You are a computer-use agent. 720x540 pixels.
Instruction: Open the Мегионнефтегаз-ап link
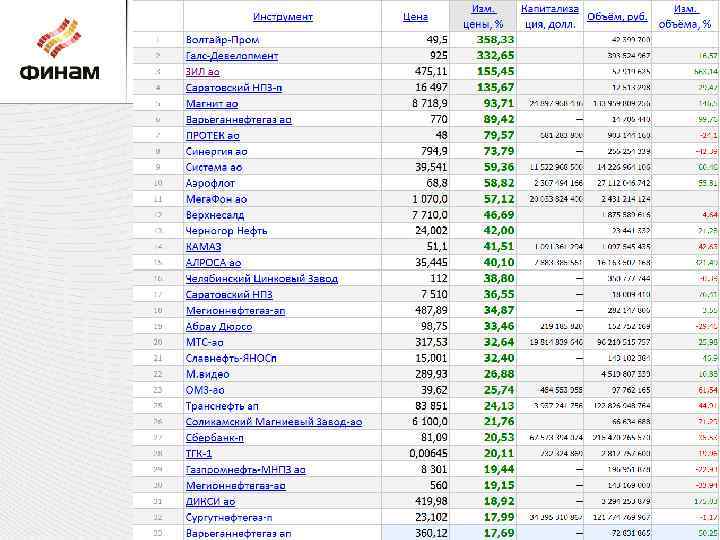click(236, 310)
